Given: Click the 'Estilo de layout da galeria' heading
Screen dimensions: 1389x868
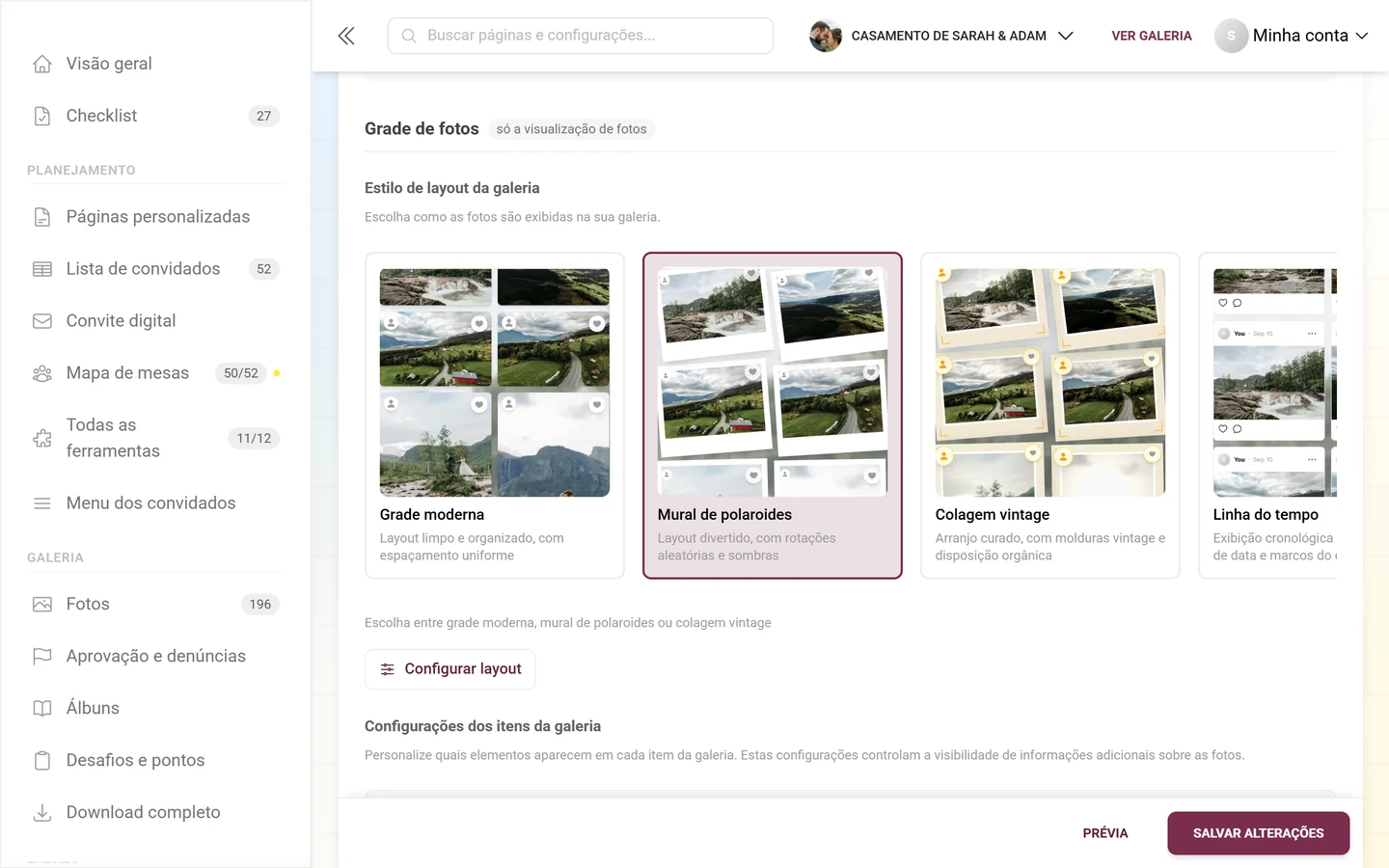Looking at the screenshot, I should [452, 188].
